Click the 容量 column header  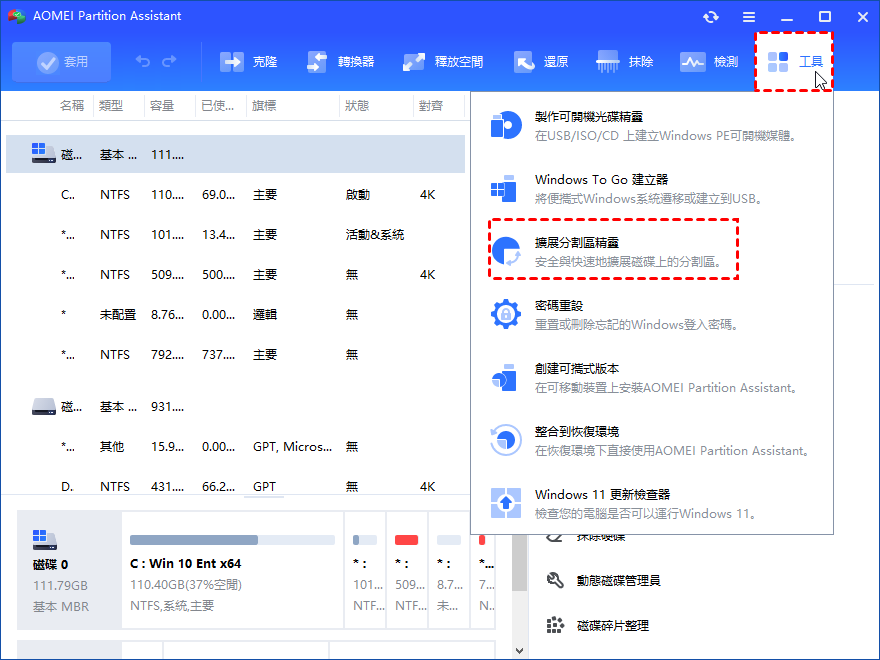click(x=162, y=106)
